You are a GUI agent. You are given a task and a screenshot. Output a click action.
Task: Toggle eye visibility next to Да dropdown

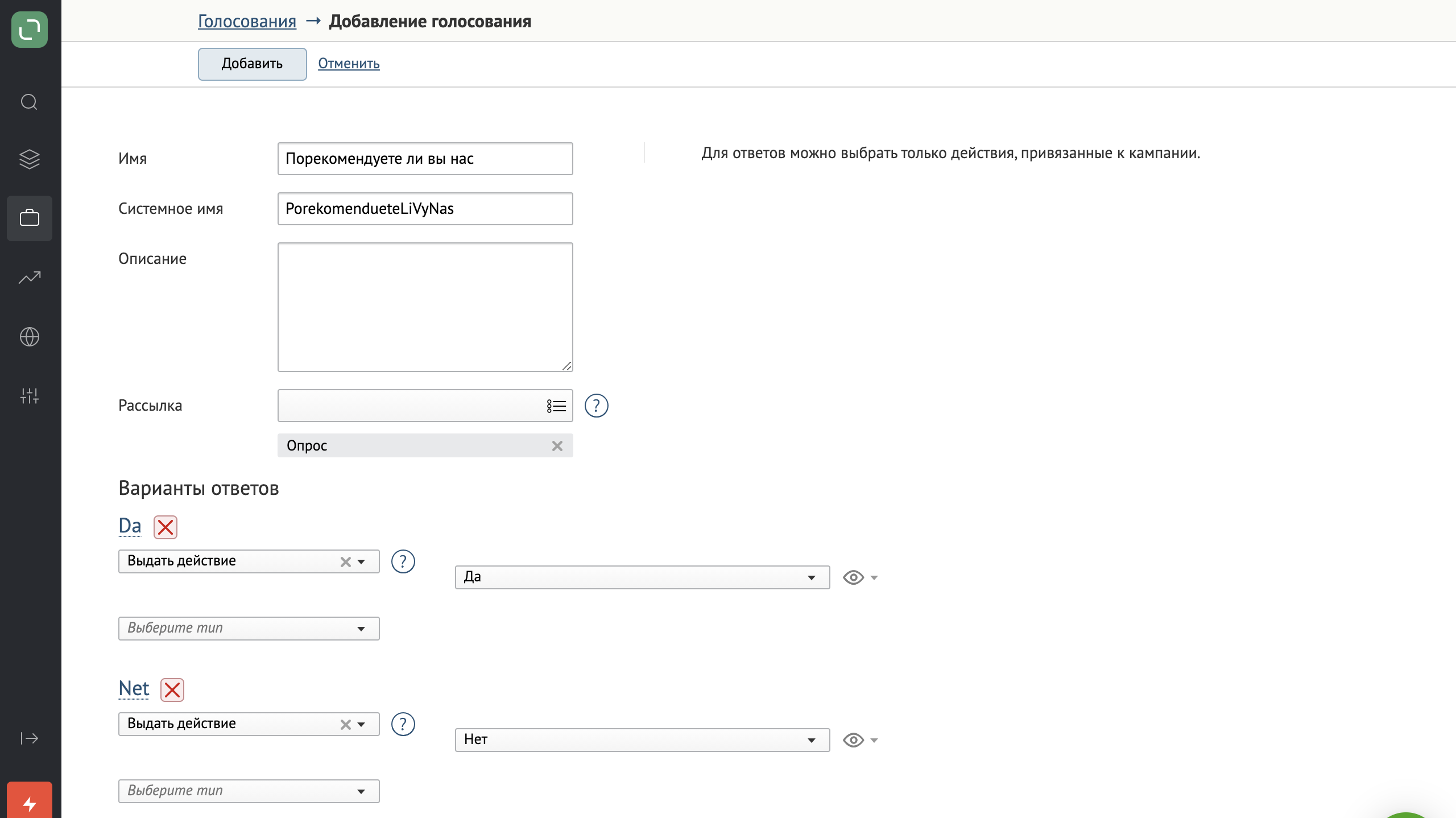tap(853, 577)
